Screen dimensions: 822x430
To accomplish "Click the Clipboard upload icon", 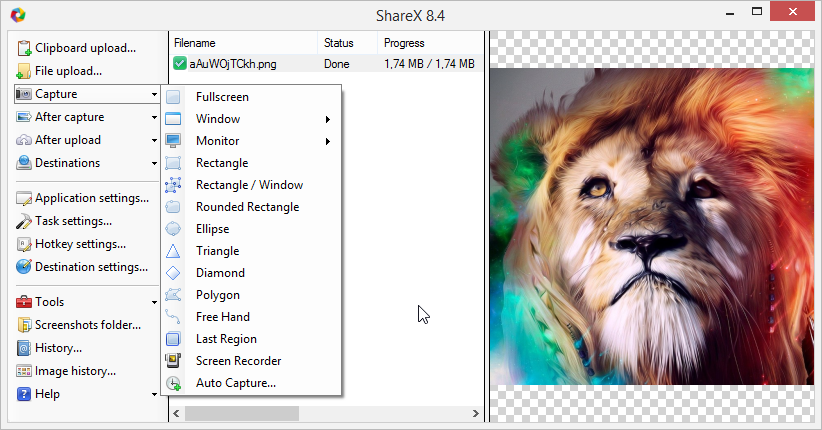I will pos(24,48).
